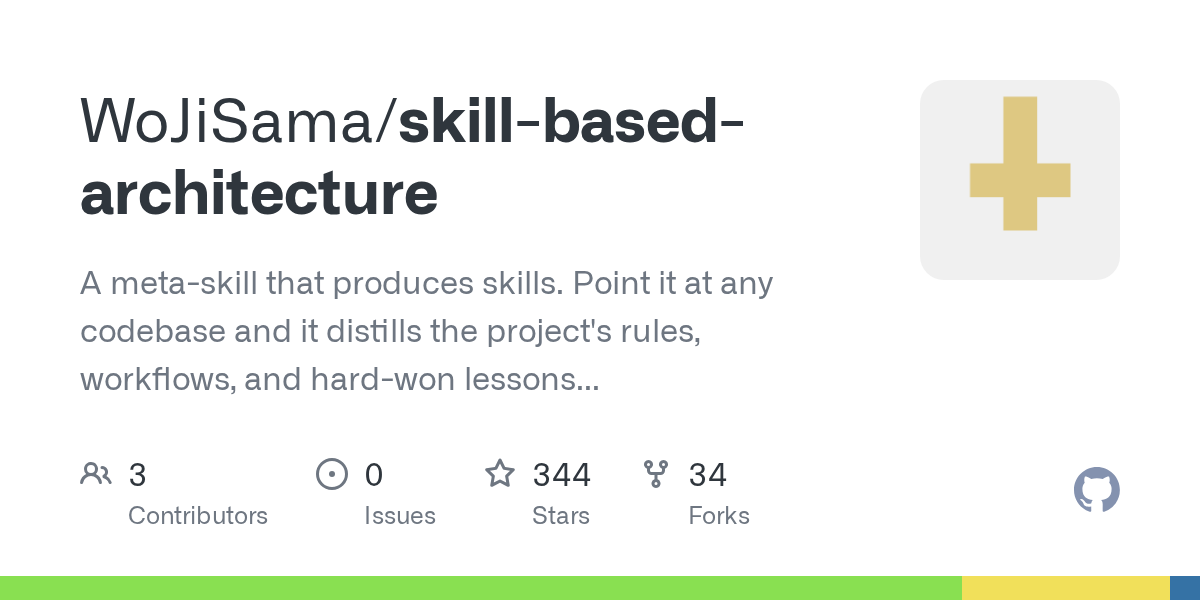This screenshot has height=600, width=1200.
Task: Open the yellow cross avatar image
Action: click(x=1020, y=180)
